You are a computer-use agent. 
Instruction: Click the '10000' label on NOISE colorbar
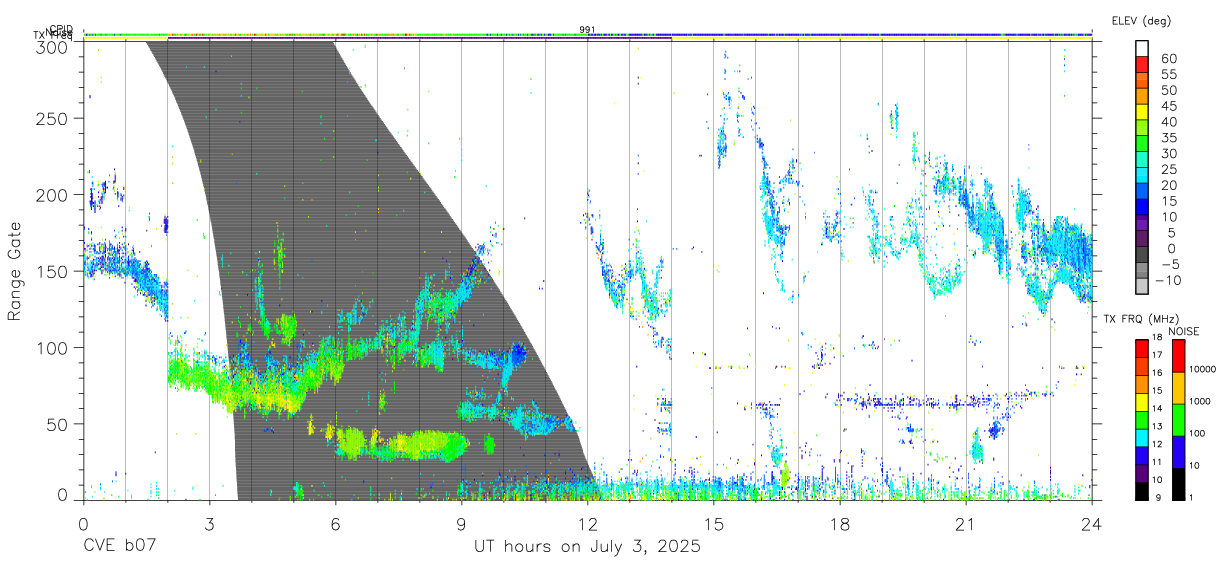[1202, 370]
